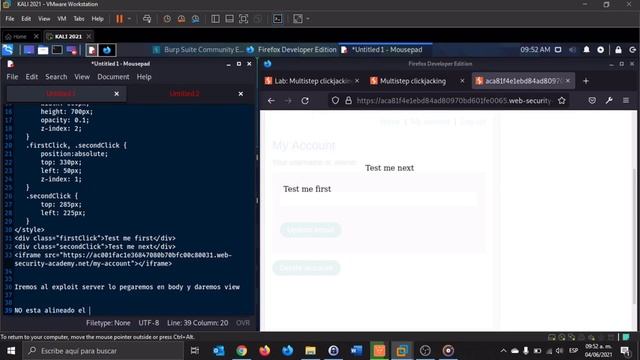Click the VMware stretch guest display icon
The image size is (640, 360).
[298, 19]
